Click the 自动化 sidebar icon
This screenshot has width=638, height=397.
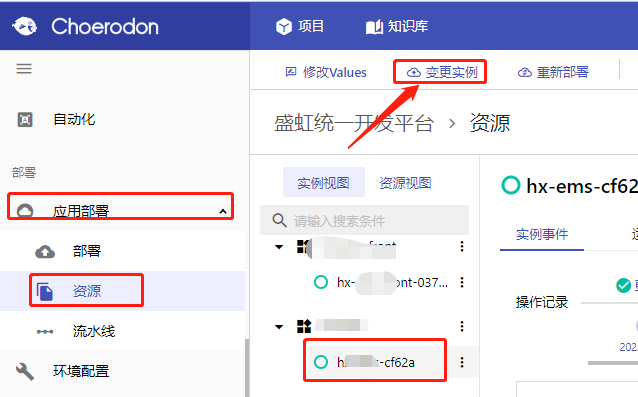pyautogui.click(x=25, y=120)
